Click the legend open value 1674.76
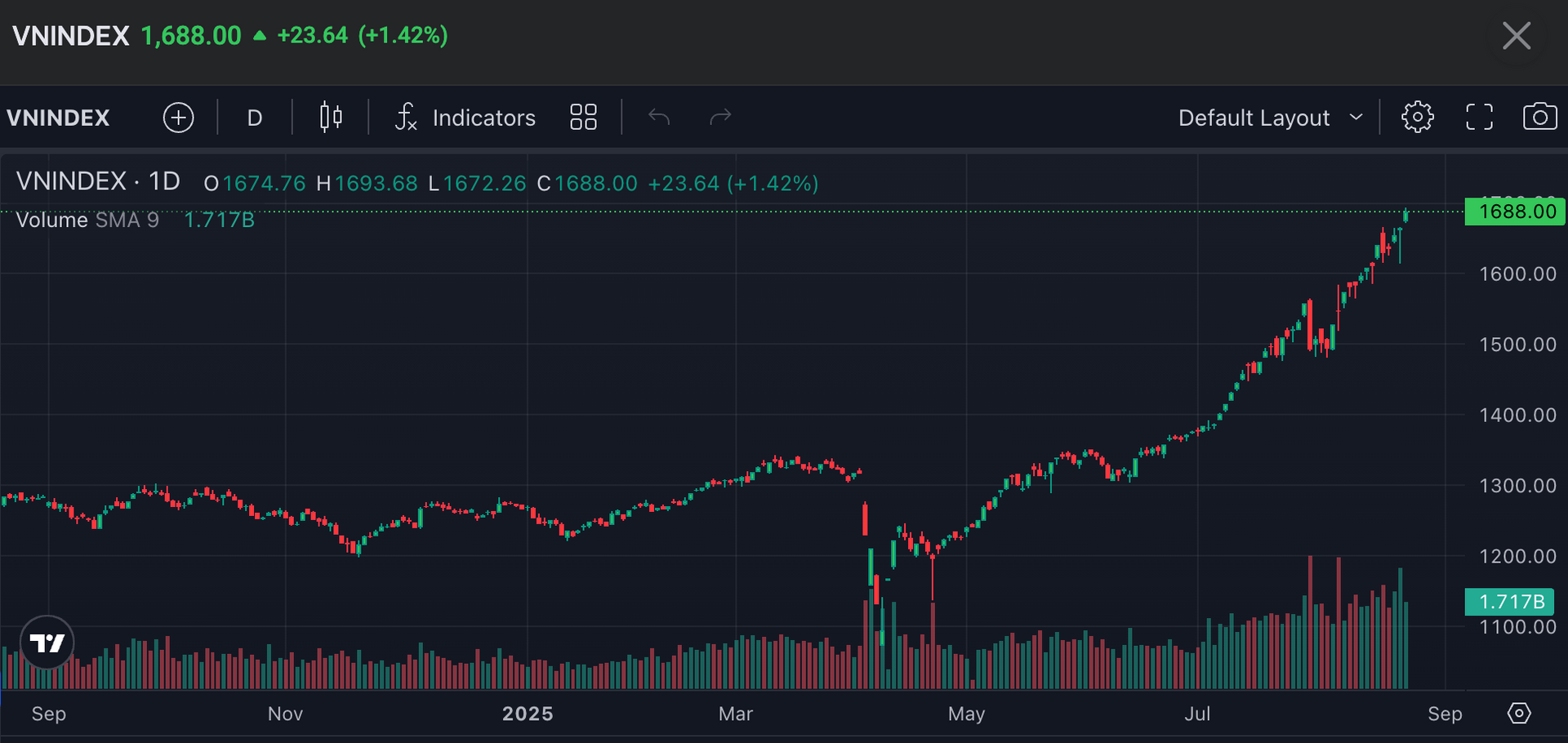The width and height of the screenshot is (1568, 743). tap(264, 184)
